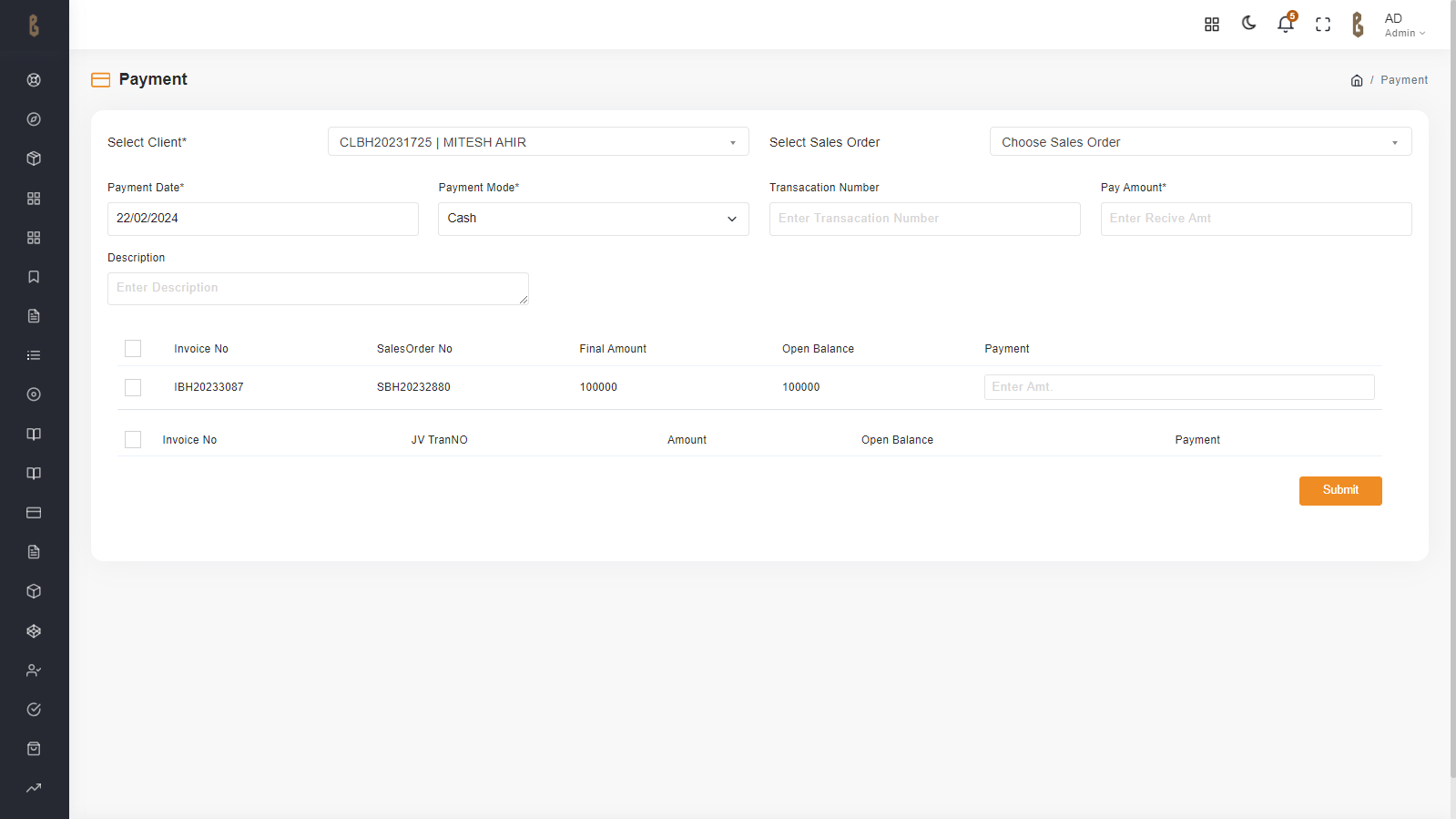
Task: Focus the Pay Amount input field
Action: pyautogui.click(x=1257, y=219)
